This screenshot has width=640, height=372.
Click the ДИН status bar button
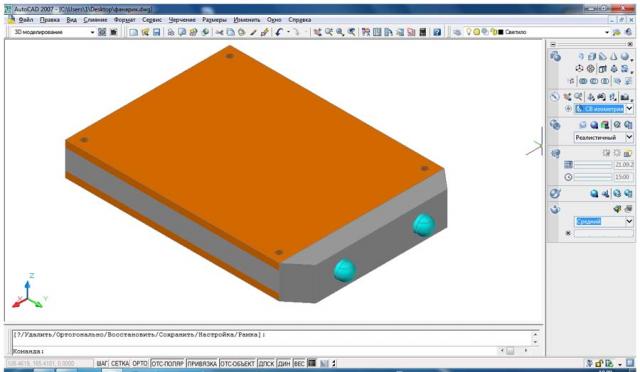(284, 363)
